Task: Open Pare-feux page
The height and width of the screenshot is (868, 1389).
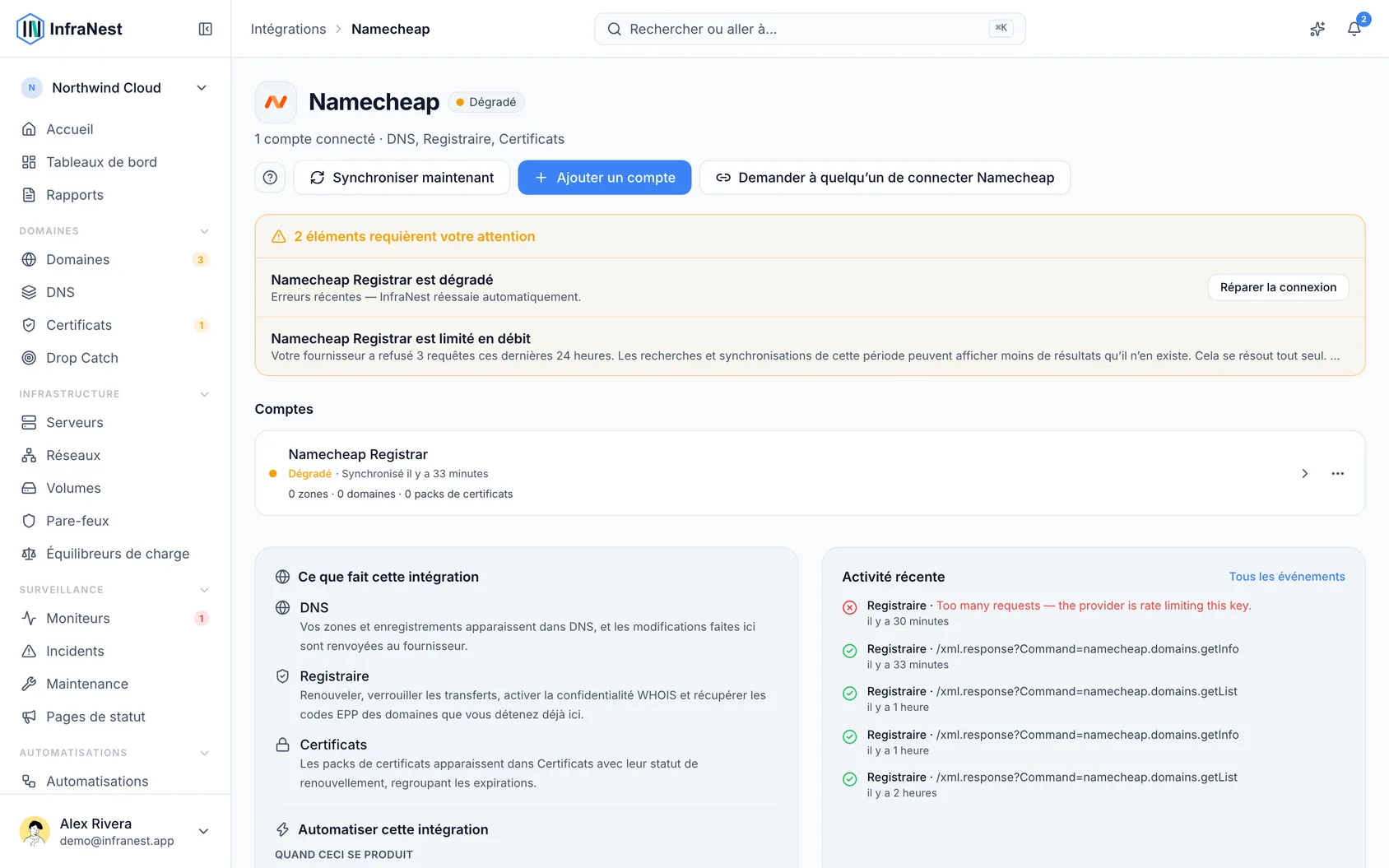Action: click(115, 521)
